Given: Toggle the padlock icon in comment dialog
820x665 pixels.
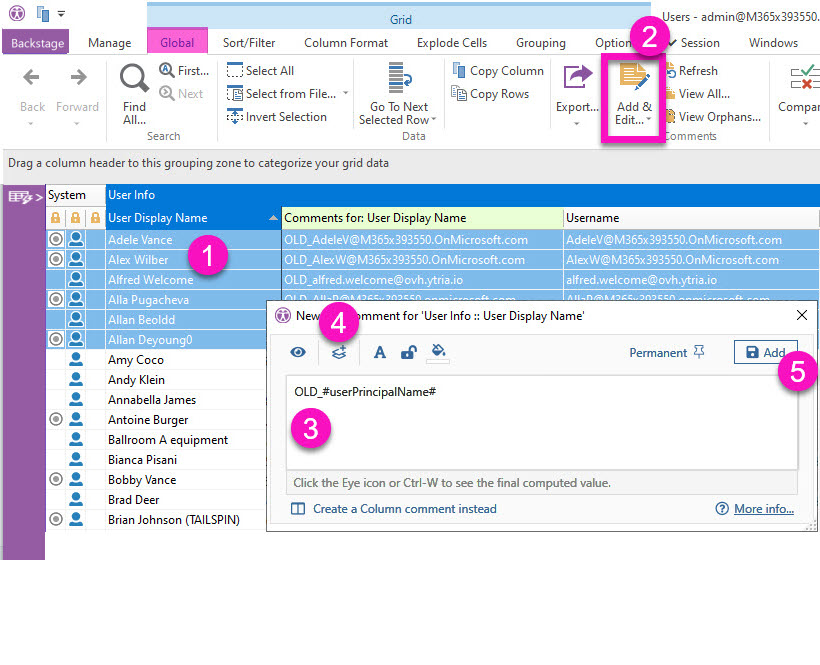Looking at the screenshot, I should pyautogui.click(x=408, y=352).
